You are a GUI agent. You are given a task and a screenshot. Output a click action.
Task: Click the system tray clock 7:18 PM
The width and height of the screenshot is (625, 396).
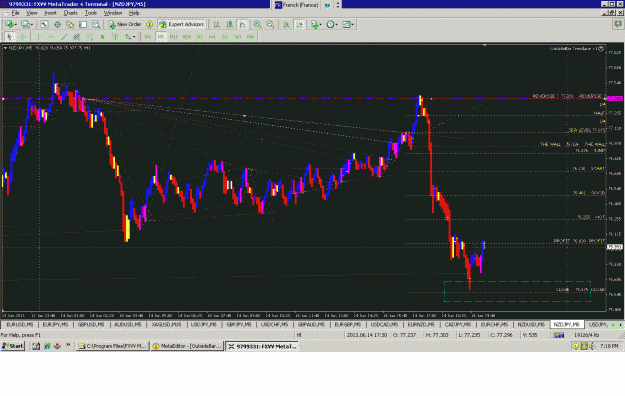click(x=609, y=346)
